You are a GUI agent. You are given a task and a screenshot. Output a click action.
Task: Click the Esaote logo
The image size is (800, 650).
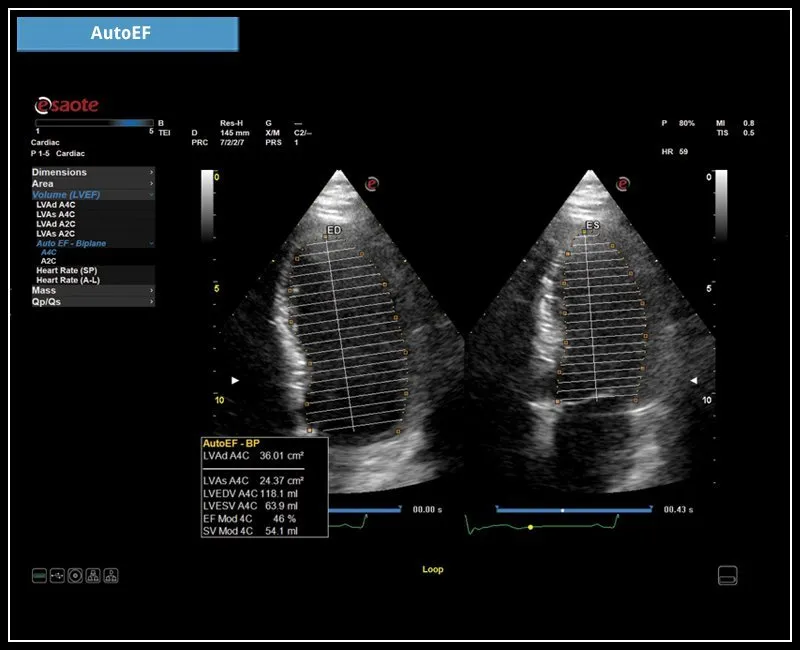tap(66, 105)
